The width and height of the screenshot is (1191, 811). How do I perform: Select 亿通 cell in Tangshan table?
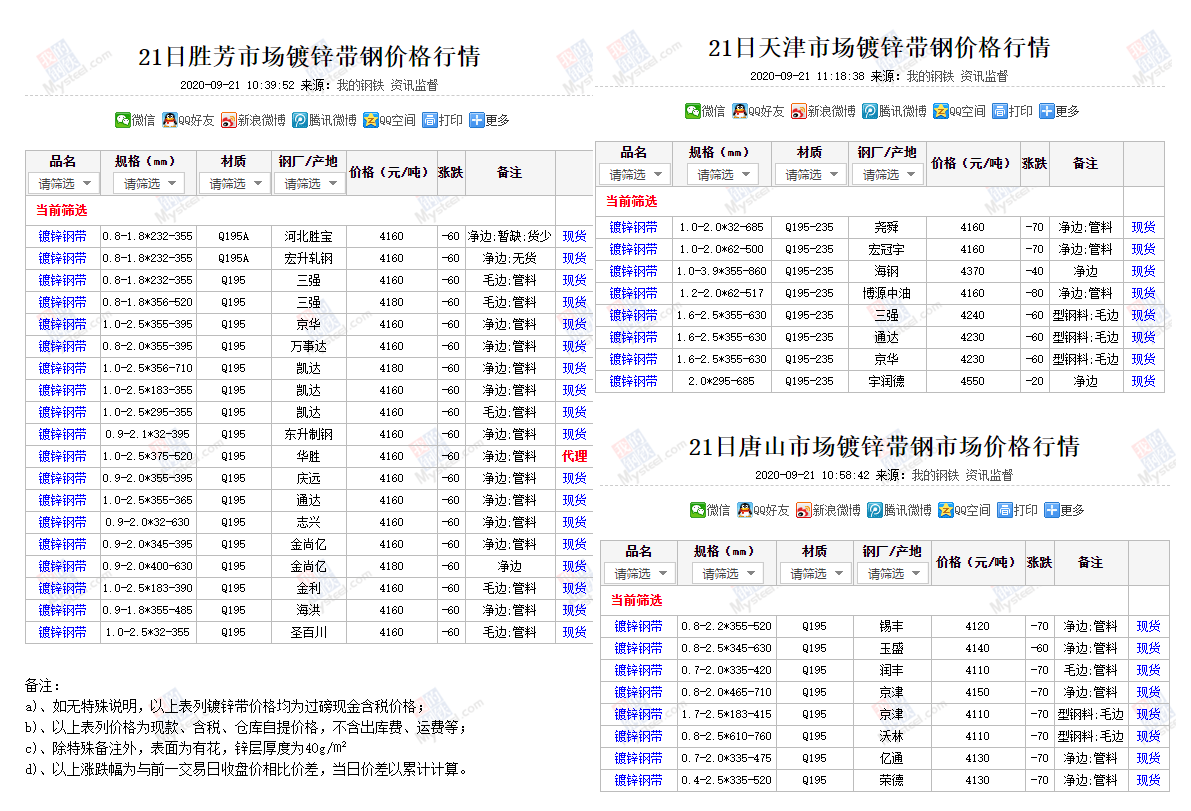click(x=892, y=759)
